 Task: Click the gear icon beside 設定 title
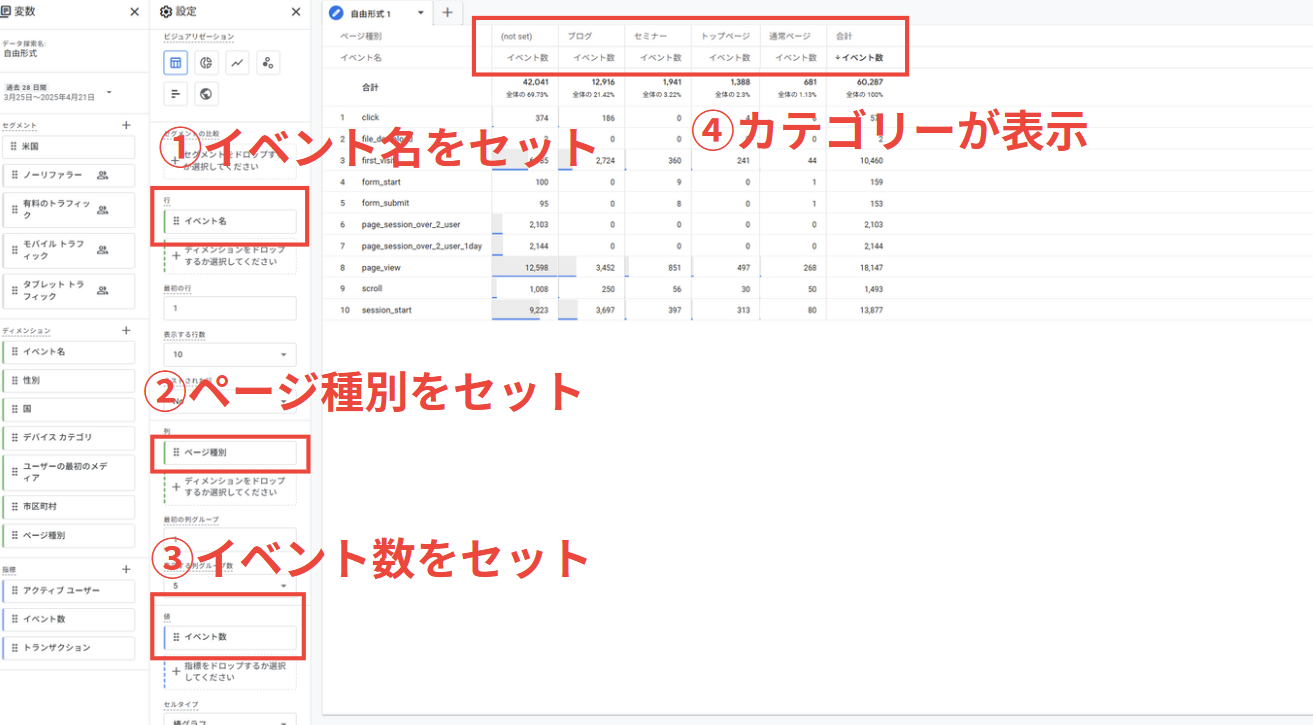[x=166, y=12]
